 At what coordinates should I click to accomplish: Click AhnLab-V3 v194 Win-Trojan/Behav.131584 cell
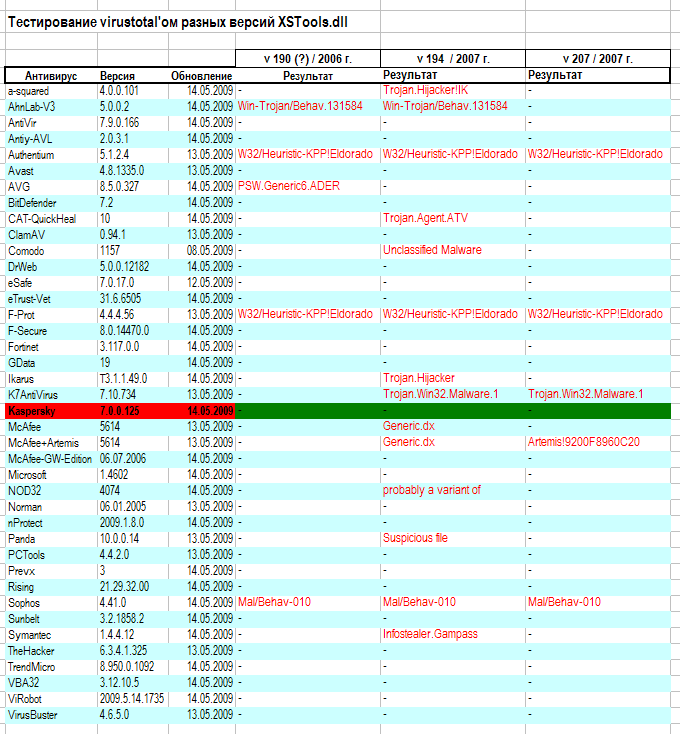tap(453, 107)
